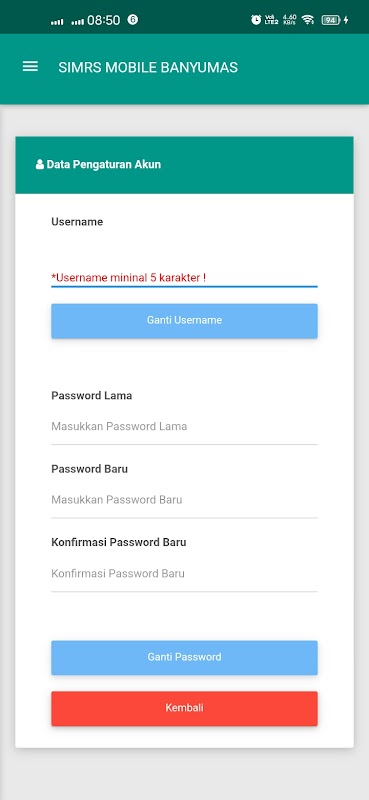Click the Ganti Username button

pyautogui.click(x=184, y=321)
